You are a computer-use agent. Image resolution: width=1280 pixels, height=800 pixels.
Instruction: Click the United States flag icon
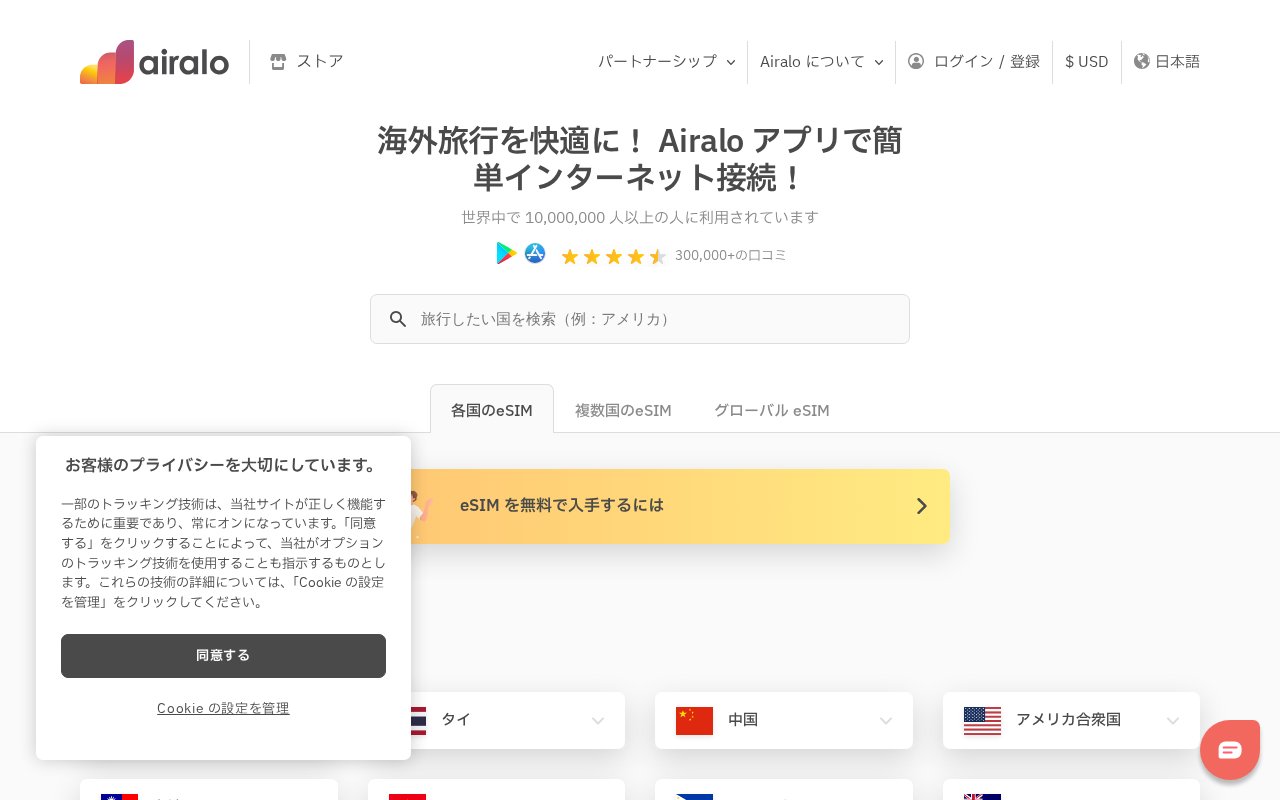(982, 720)
